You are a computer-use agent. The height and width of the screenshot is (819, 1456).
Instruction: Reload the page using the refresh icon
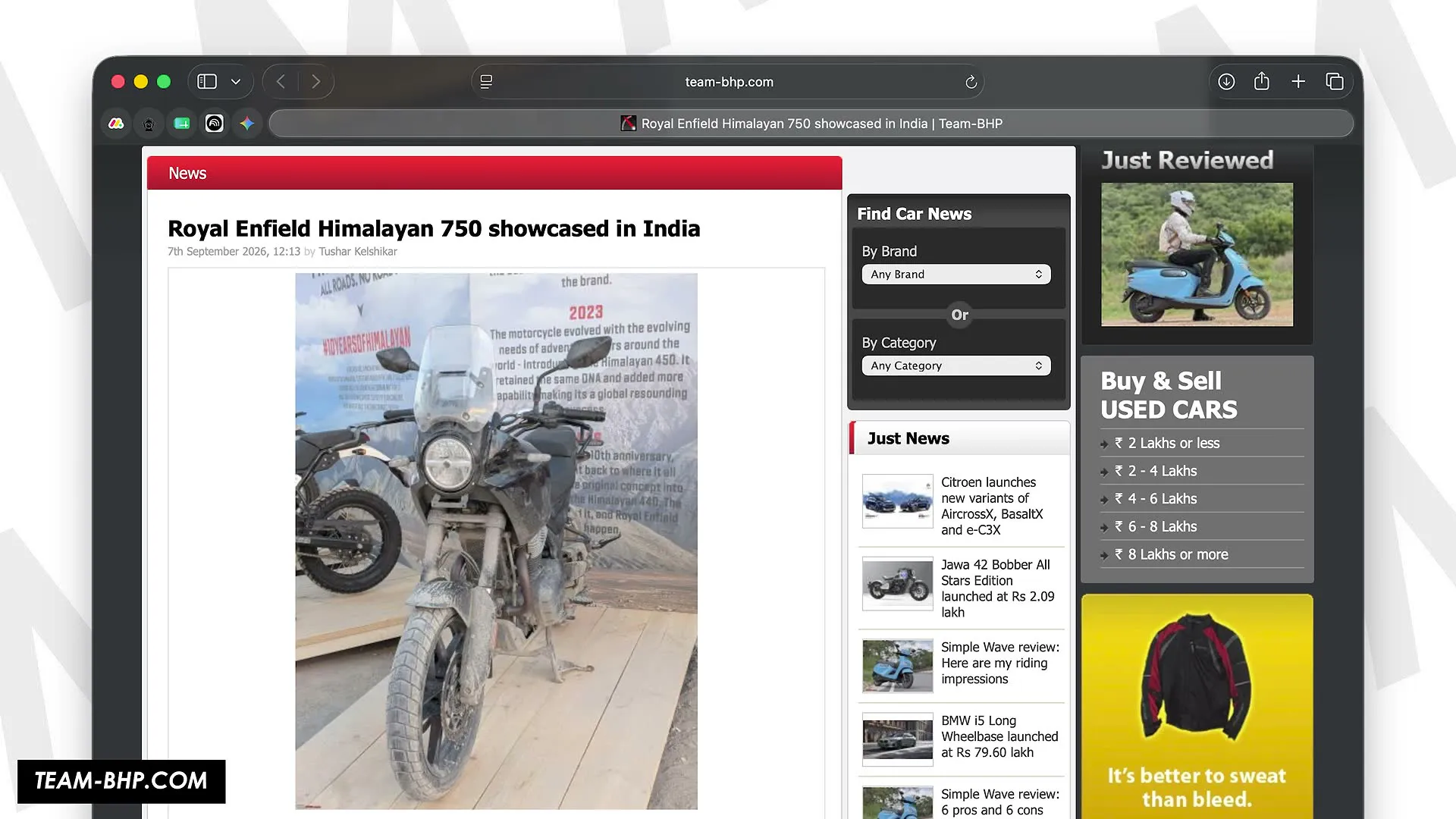point(971,82)
